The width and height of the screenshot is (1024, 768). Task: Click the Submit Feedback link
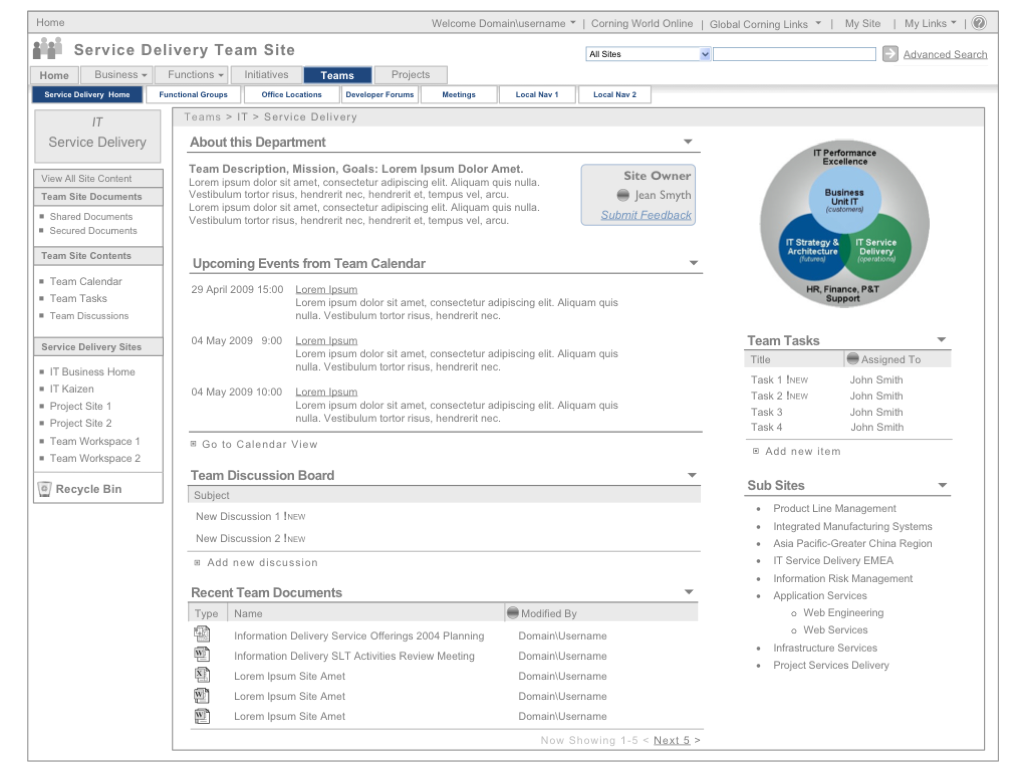pyautogui.click(x=646, y=215)
